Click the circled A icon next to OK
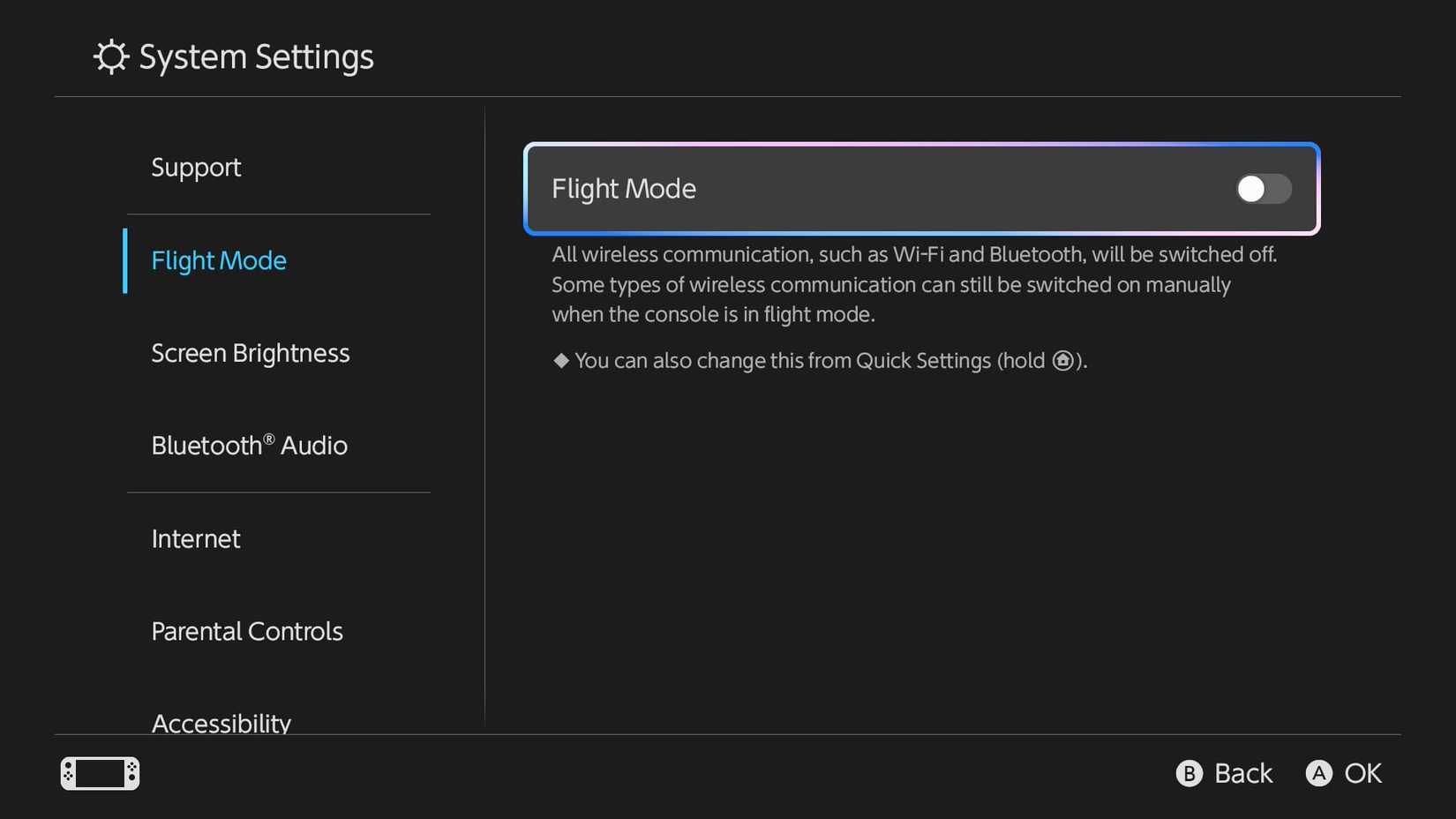1456x819 pixels. pyautogui.click(x=1318, y=773)
